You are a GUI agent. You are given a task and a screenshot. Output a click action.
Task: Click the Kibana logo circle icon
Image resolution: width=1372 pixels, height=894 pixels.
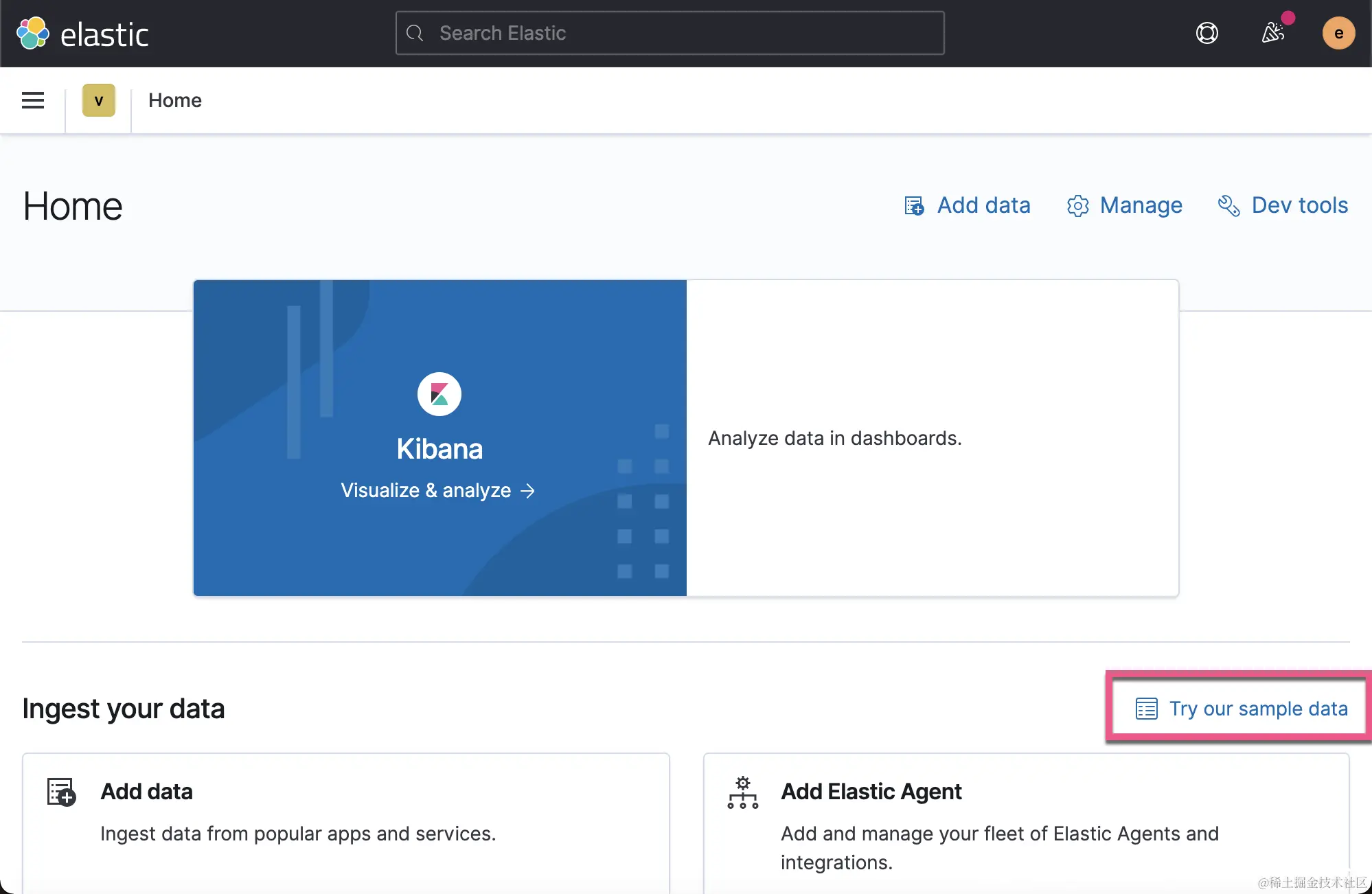[x=439, y=394]
